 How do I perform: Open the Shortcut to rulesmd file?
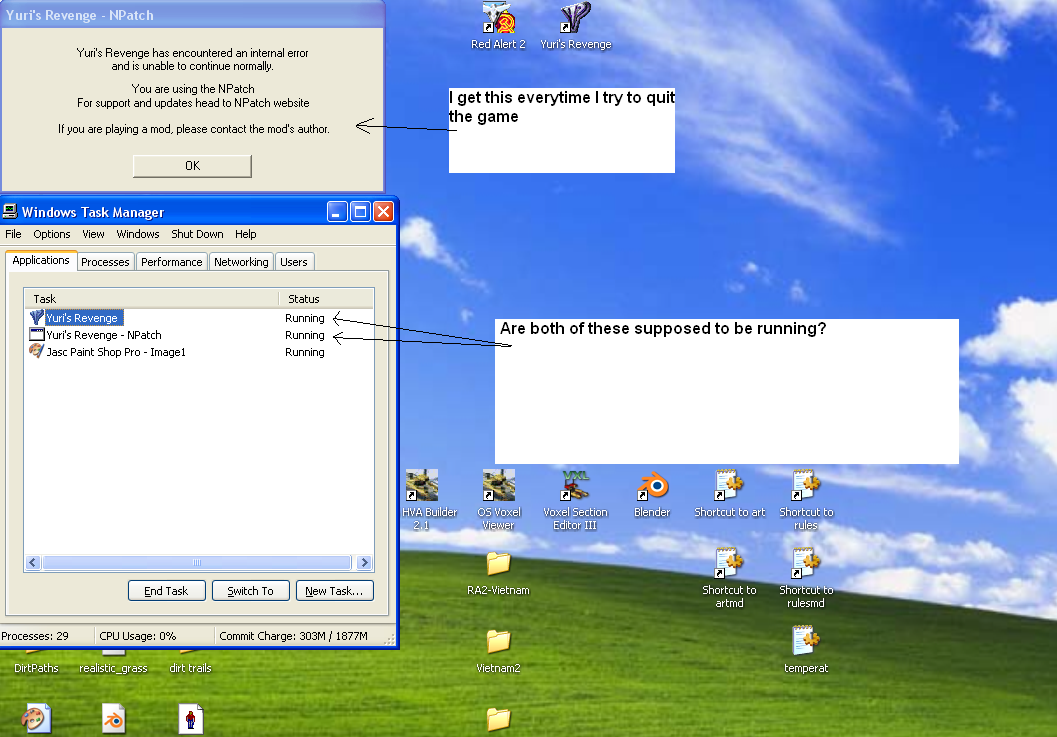click(x=806, y=578)
